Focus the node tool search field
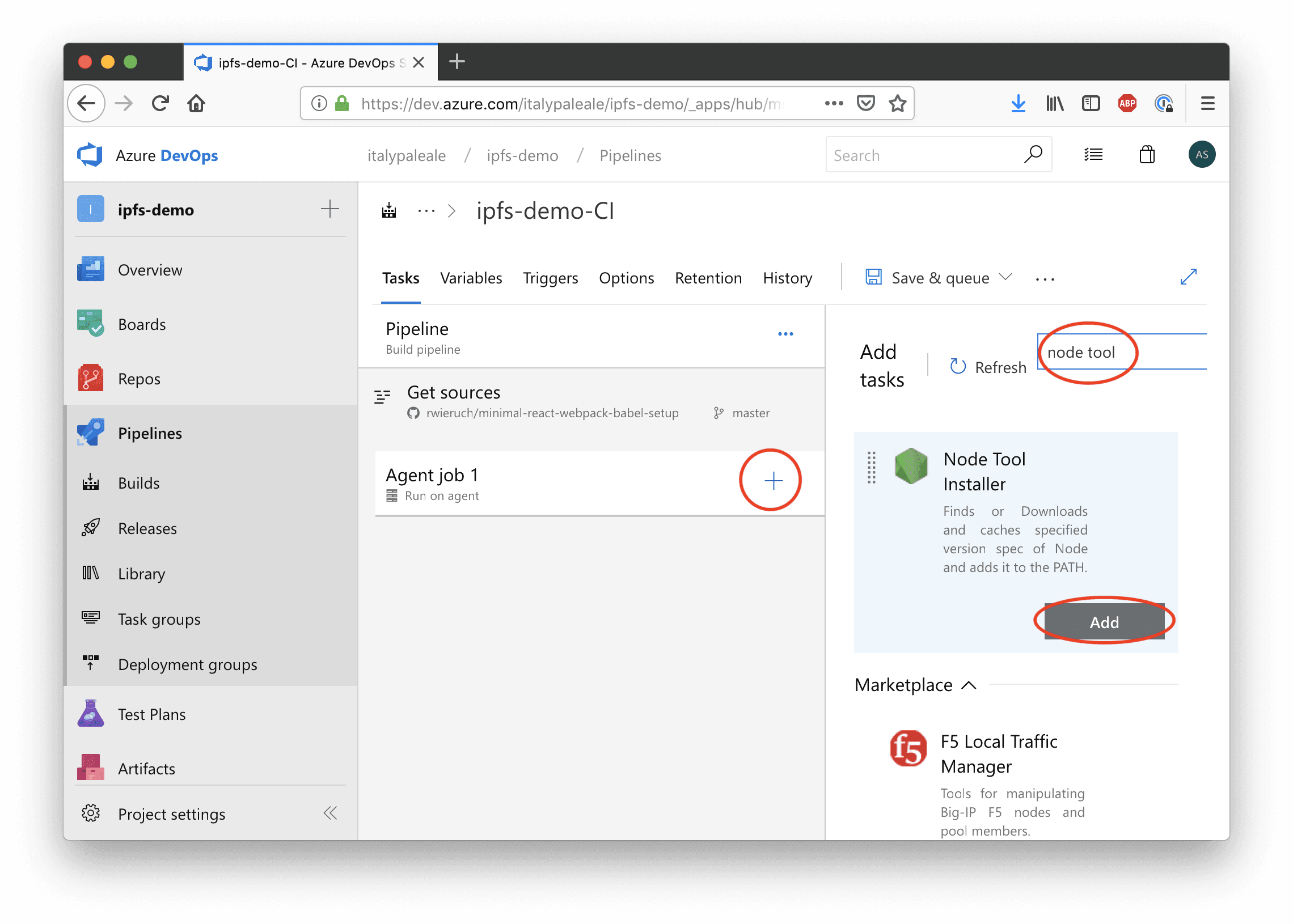Image resolution: width=1293 pixels, height=924 pixels. click(1121, 351)
